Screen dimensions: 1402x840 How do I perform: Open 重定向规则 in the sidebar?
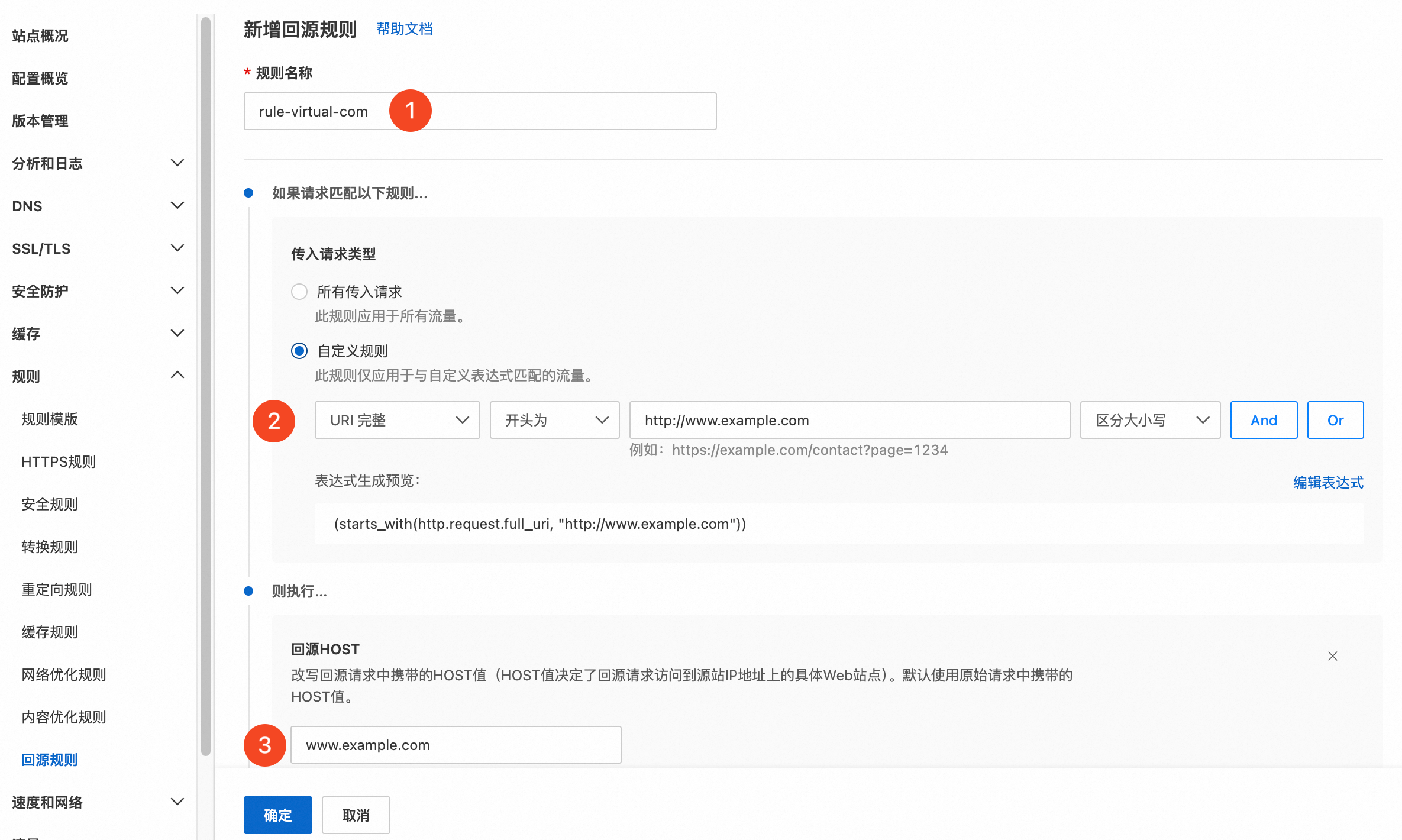point(57,589)
